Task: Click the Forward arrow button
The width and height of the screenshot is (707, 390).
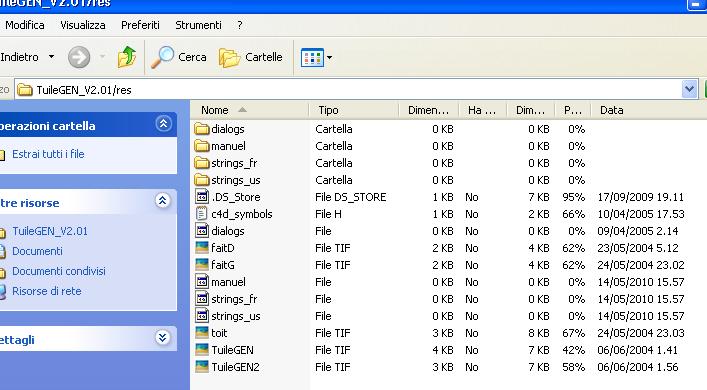Action: pyautogui.click(x=79, y=57)
